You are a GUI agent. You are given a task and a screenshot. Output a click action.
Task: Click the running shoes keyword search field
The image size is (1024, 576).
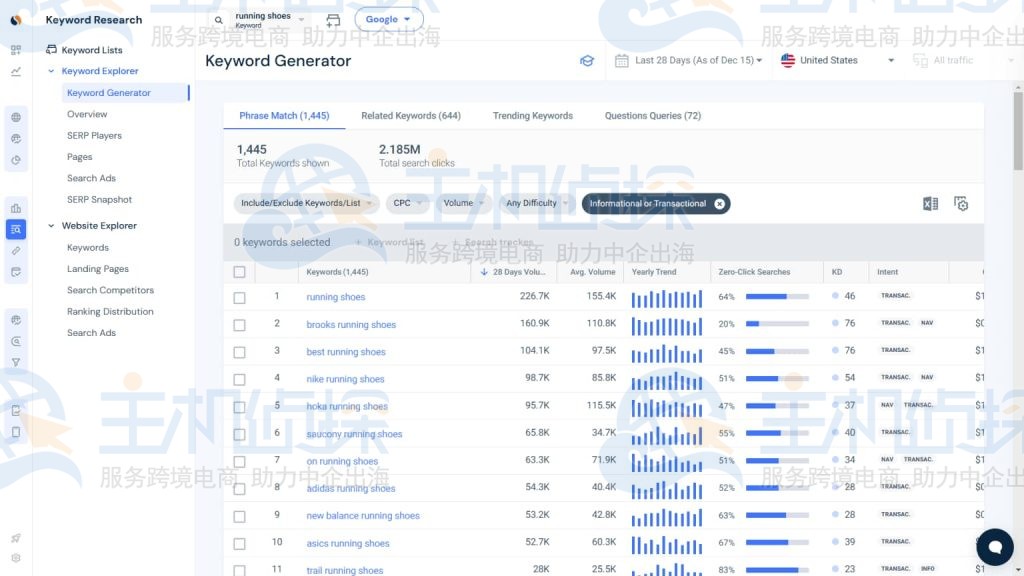264,19
